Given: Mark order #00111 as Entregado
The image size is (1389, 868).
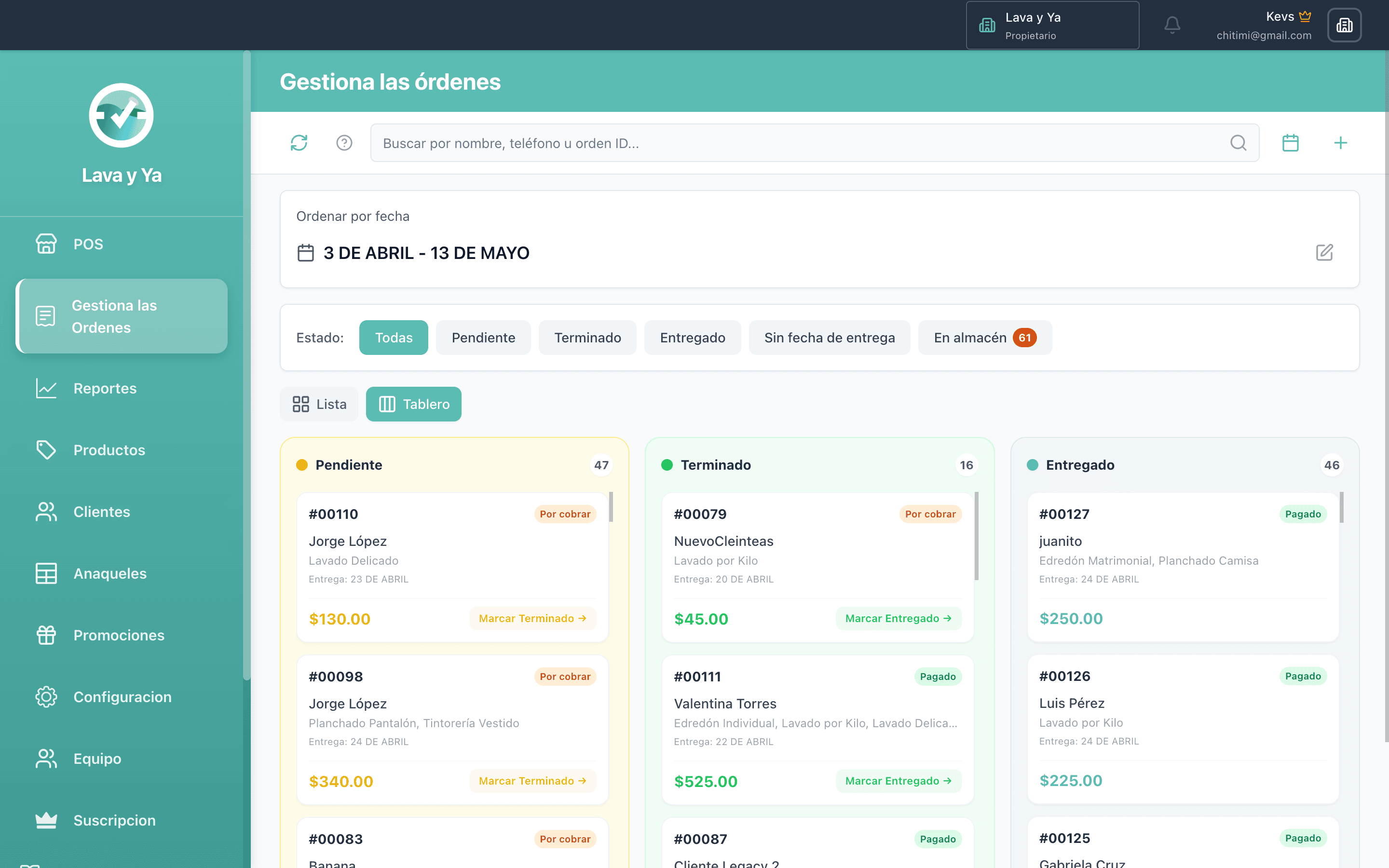Looking at the screenshot, I should (898, 781).
